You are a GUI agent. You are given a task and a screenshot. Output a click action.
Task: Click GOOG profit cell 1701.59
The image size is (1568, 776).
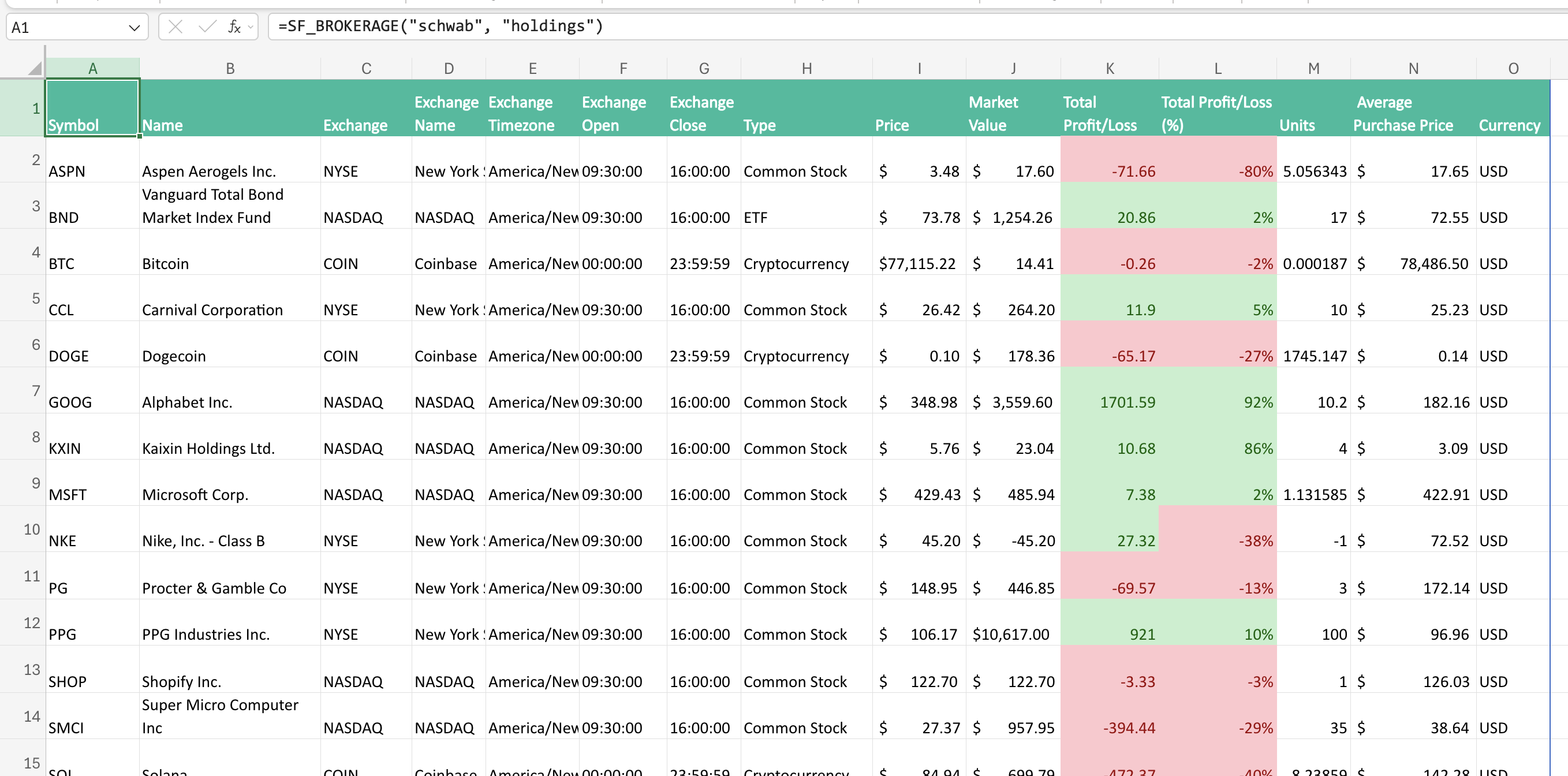1110,391
